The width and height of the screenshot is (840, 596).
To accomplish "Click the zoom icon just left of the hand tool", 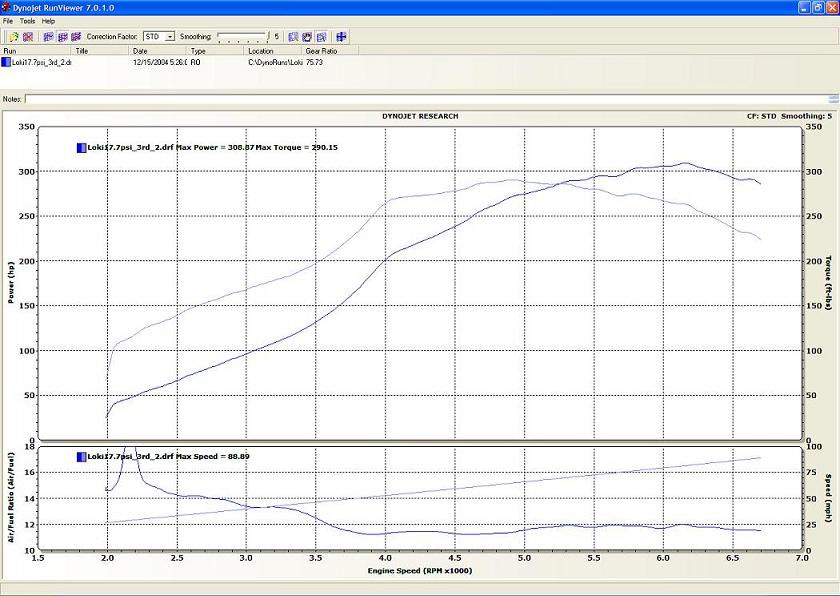I will (x=293, y=36).
